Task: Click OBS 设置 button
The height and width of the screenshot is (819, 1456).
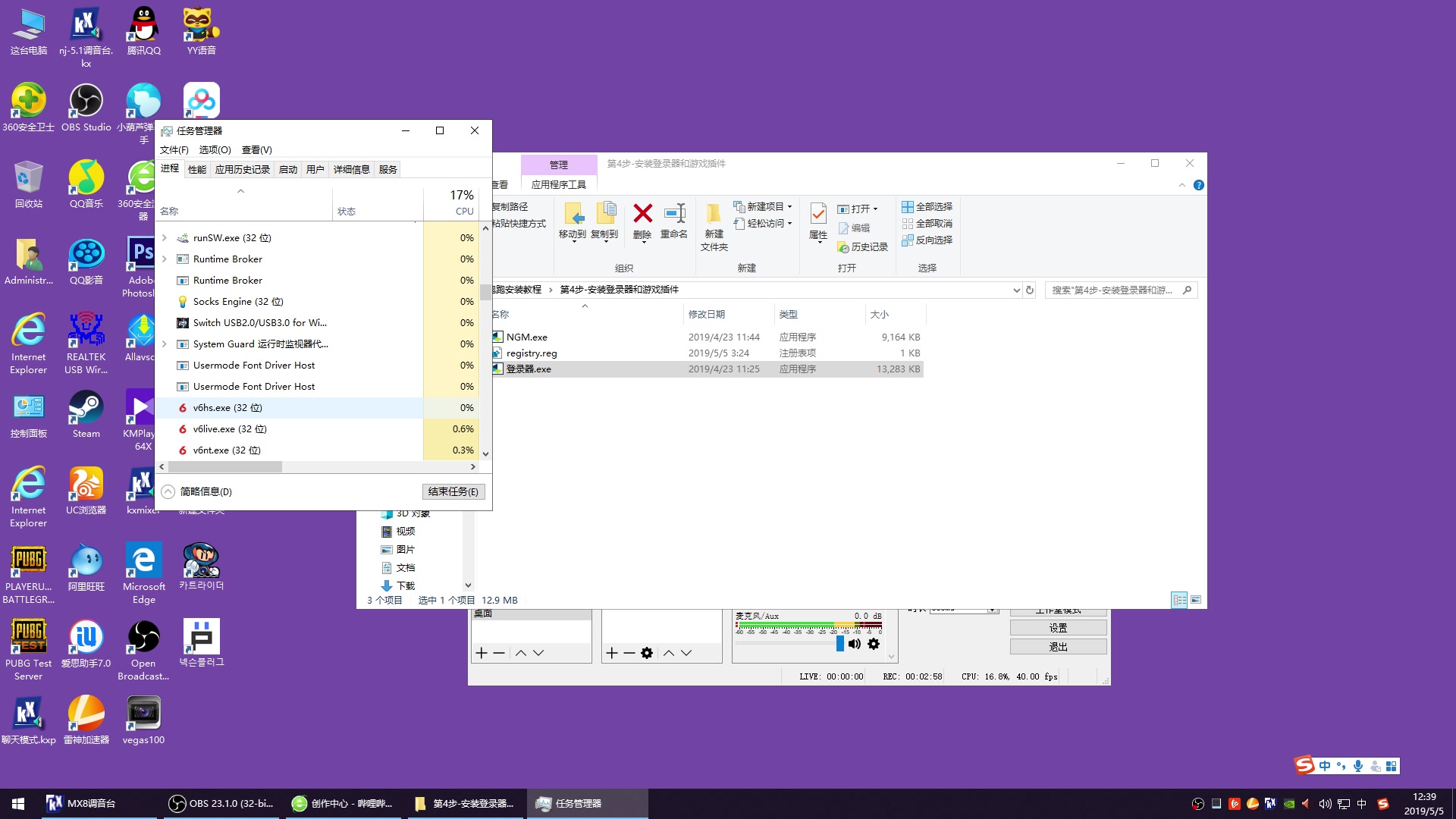Action: 1058,628
